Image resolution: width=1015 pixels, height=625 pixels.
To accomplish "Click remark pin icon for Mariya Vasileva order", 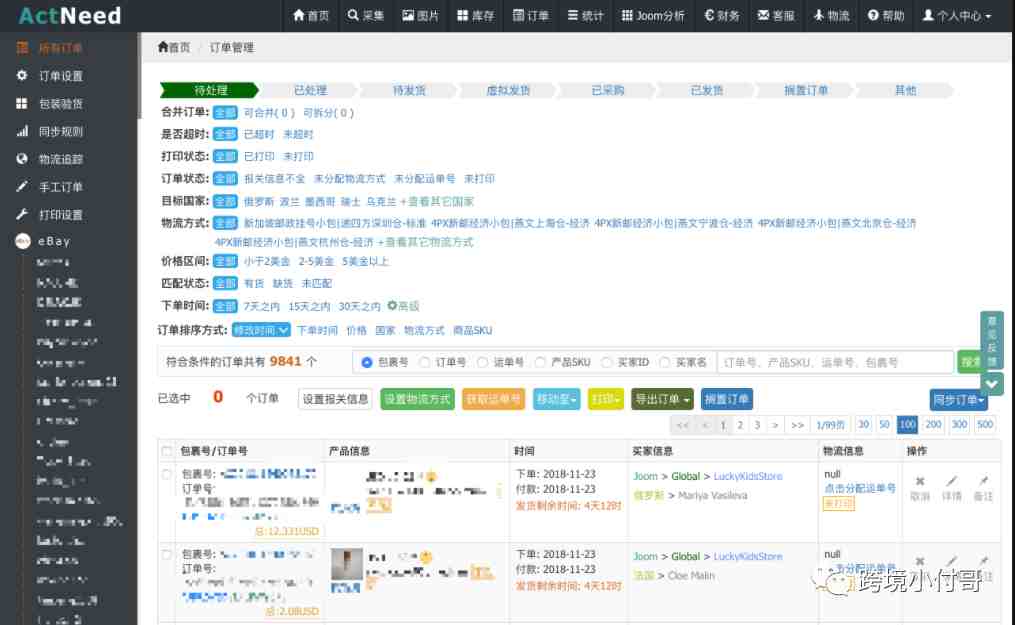I will pos(983,481).
